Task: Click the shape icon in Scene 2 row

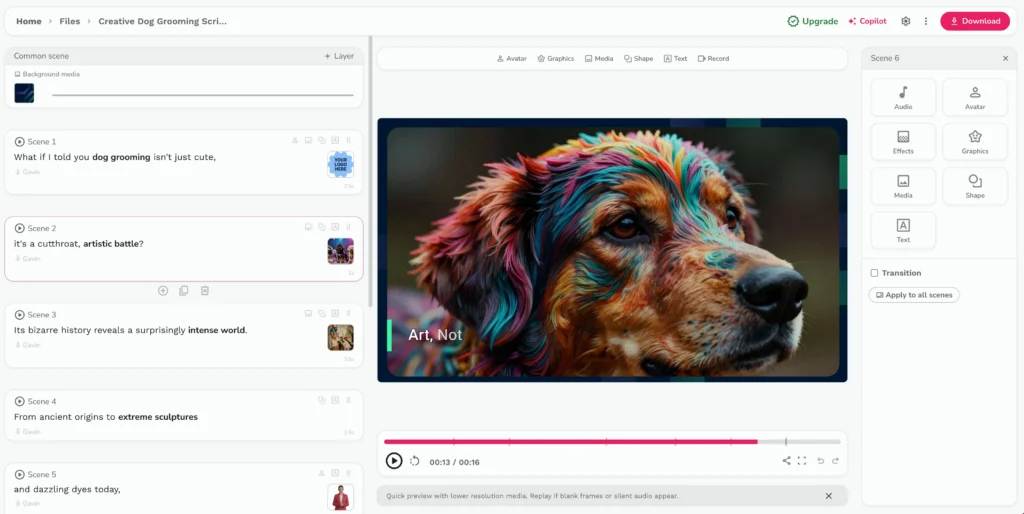Action: point(321,227)
